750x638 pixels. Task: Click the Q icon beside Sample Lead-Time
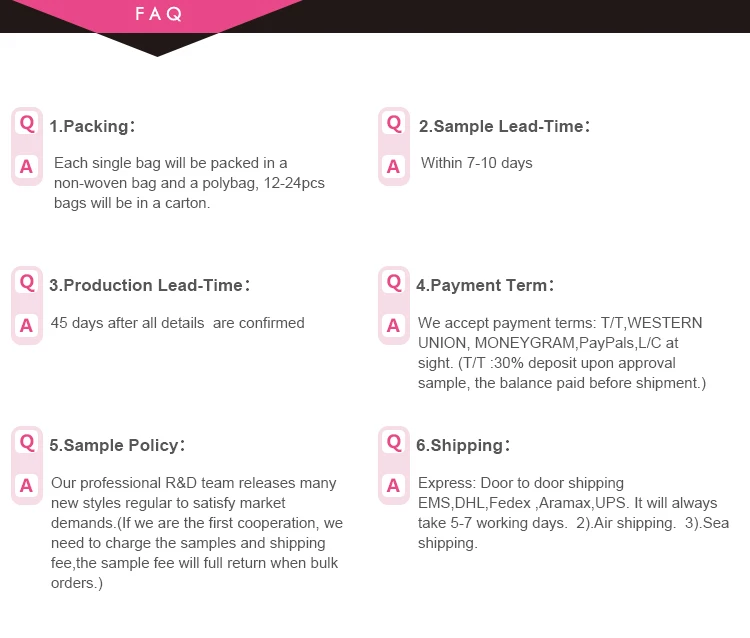(x=394, y=124)
